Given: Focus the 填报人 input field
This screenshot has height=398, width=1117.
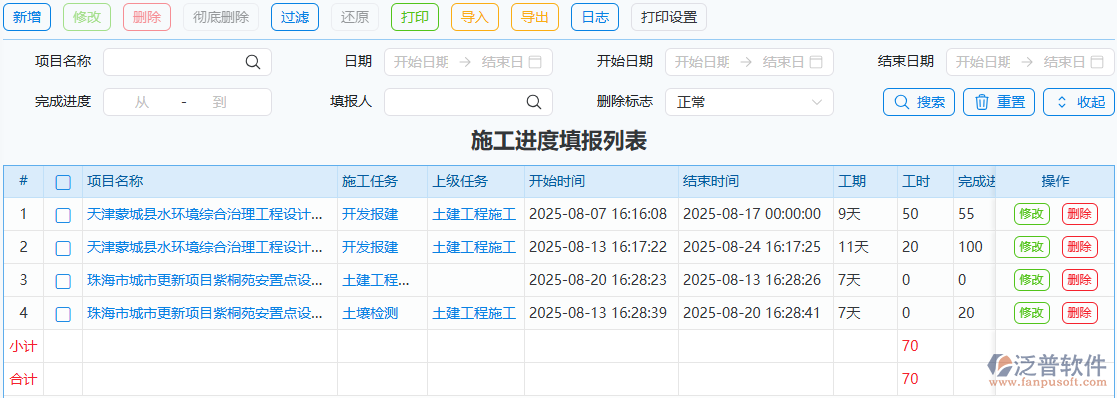Looking at the screenshot, I should coord(468,103).
